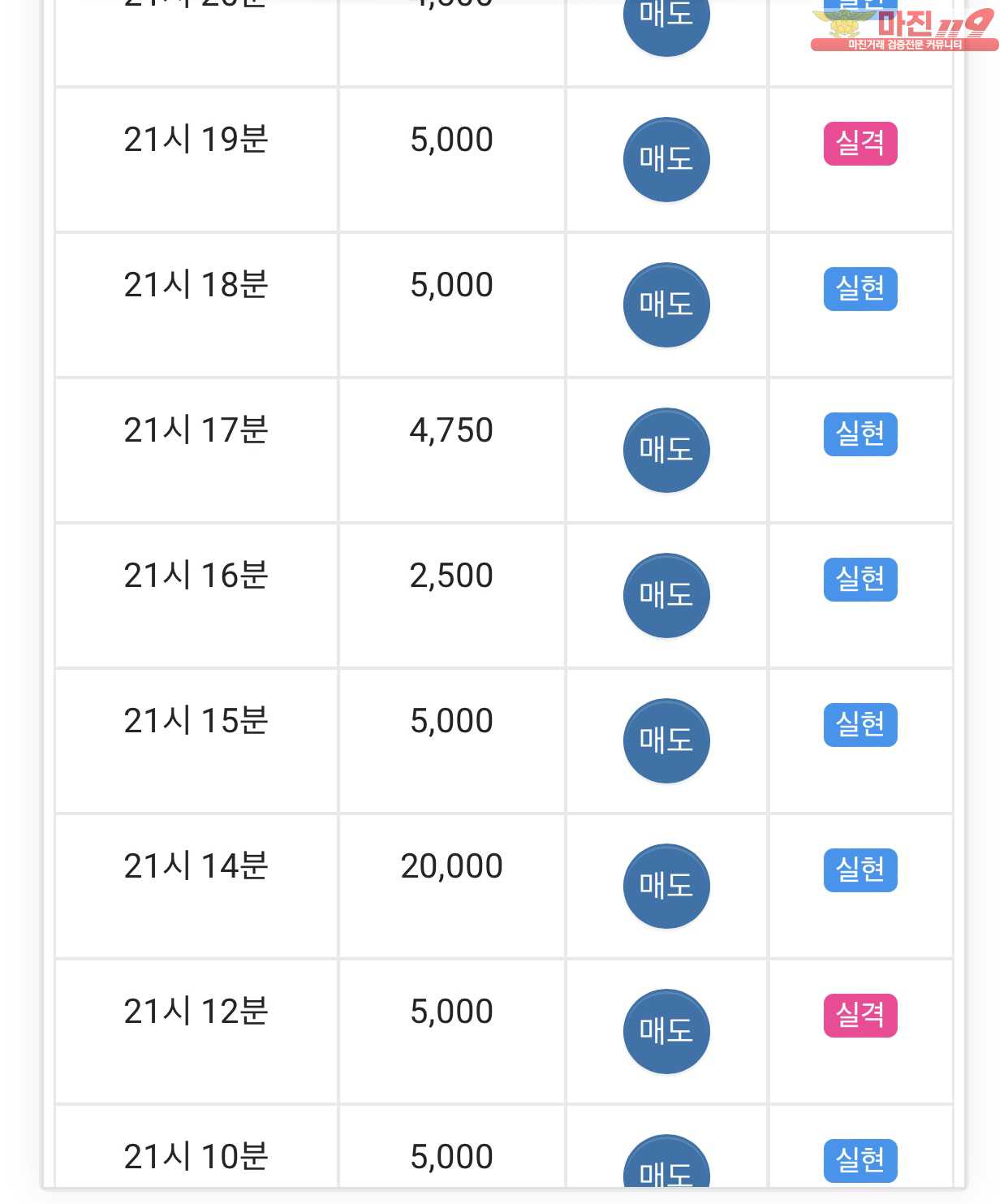The width and height of the screenshot is (1008, 1204).
Task: Click the blue 실현 badge at 21시 18분
Action: (x=860, y=289)
